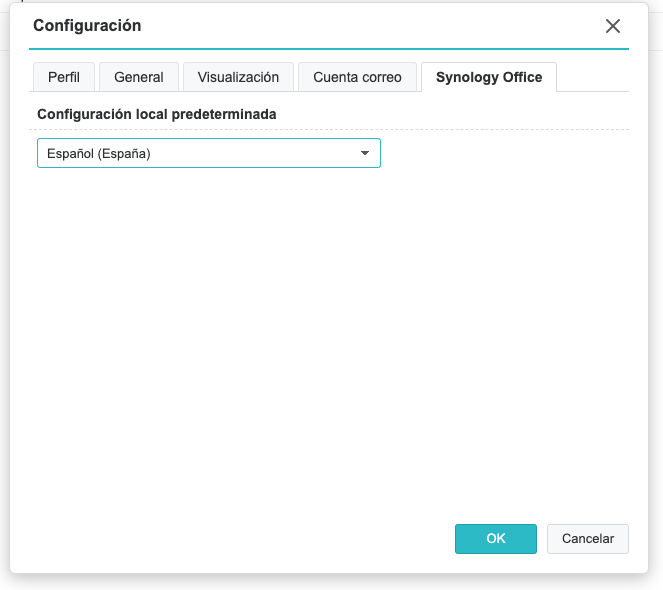Switch to the Perfil tab
This screenshot has height=590, width=663.
64,77
